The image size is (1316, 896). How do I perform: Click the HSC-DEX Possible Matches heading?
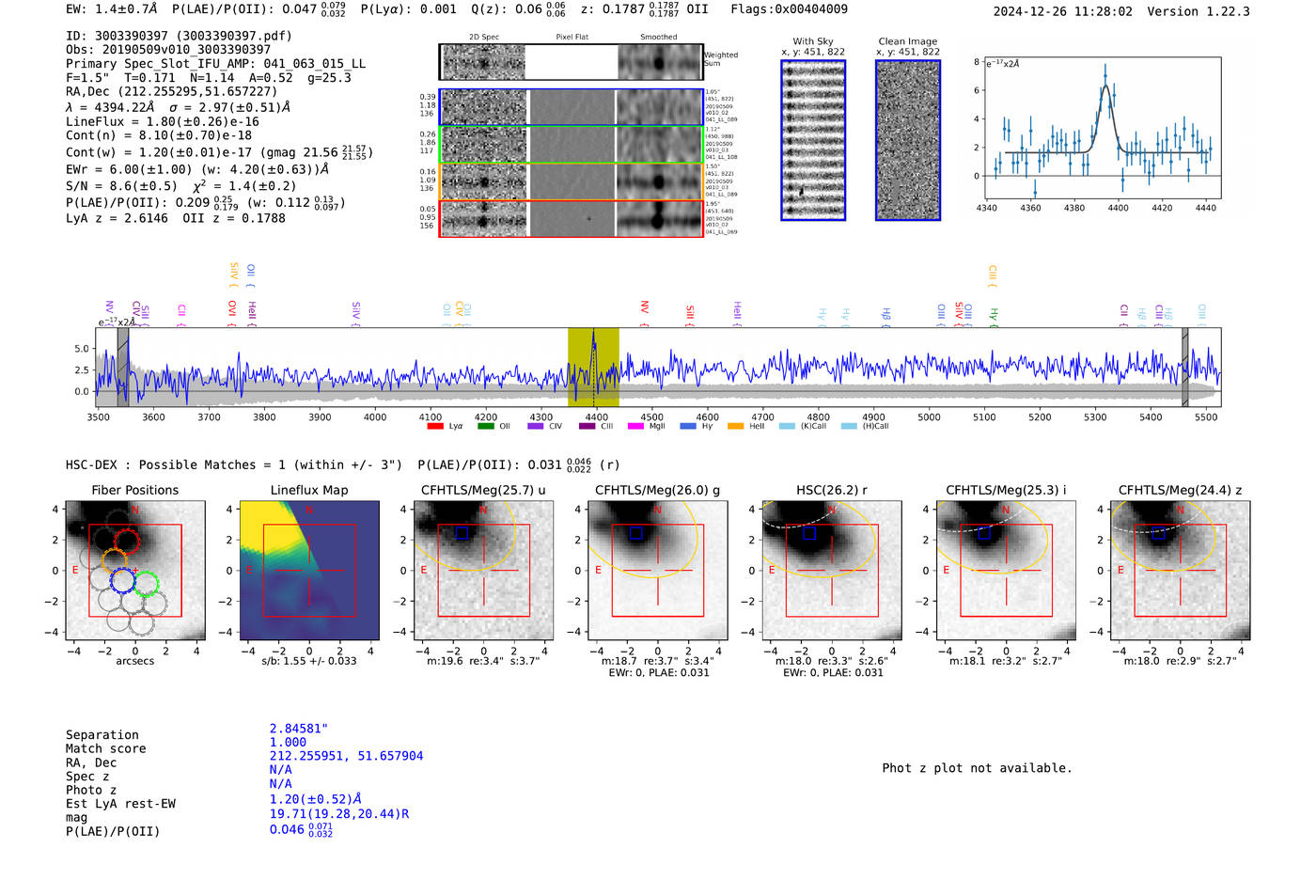(234, 464)
